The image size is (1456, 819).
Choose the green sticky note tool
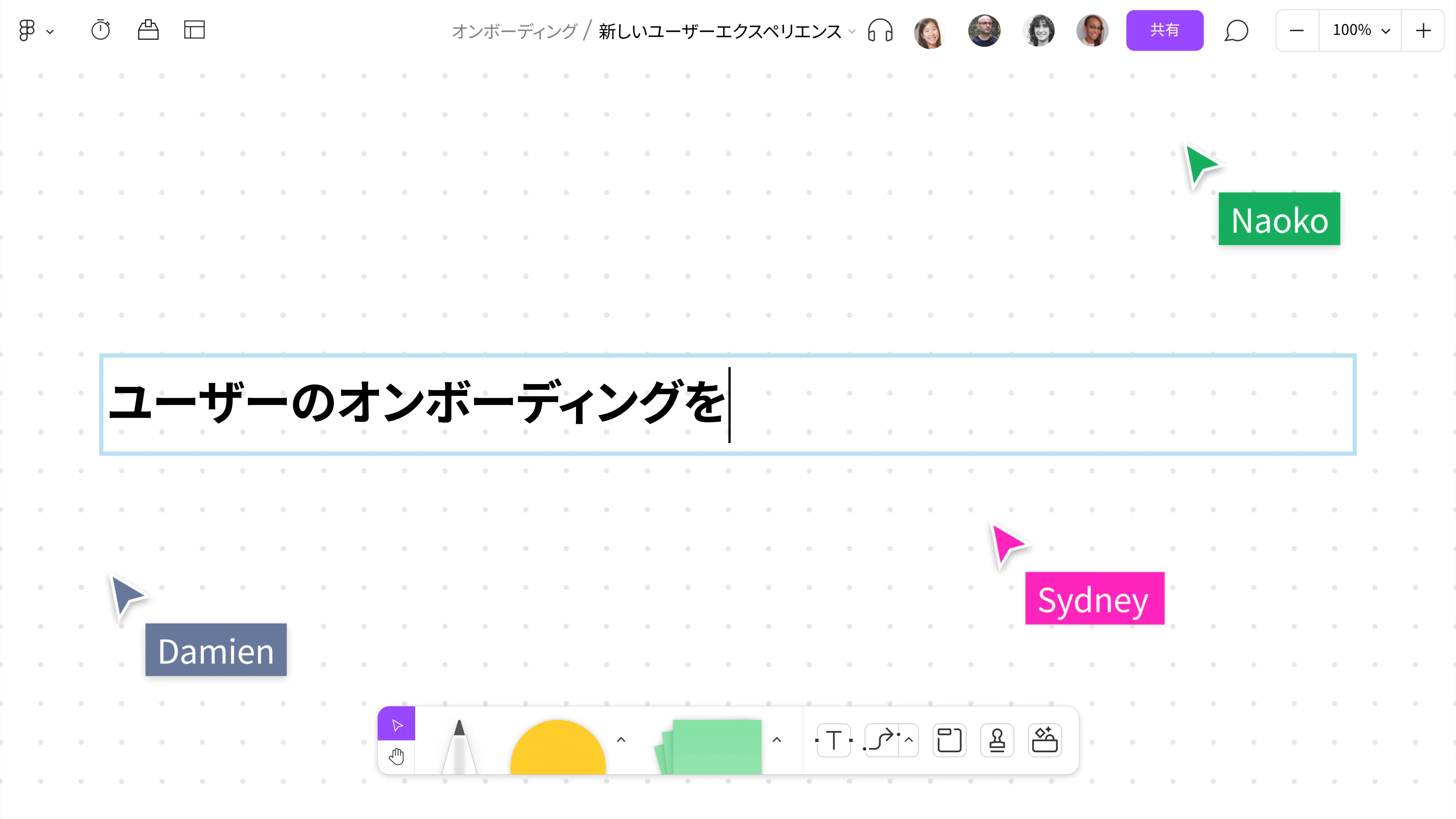(708, 747)
